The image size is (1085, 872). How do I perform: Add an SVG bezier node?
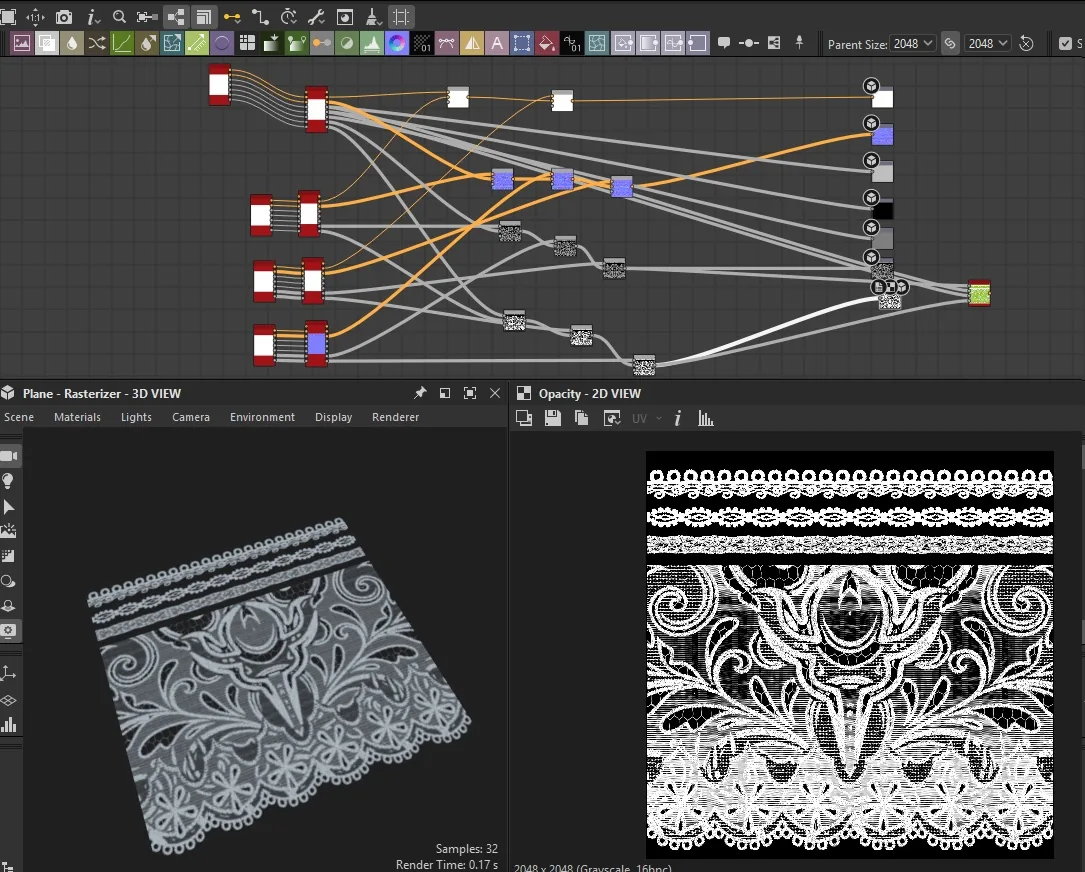pyautogui.click(x=446, y=43)
